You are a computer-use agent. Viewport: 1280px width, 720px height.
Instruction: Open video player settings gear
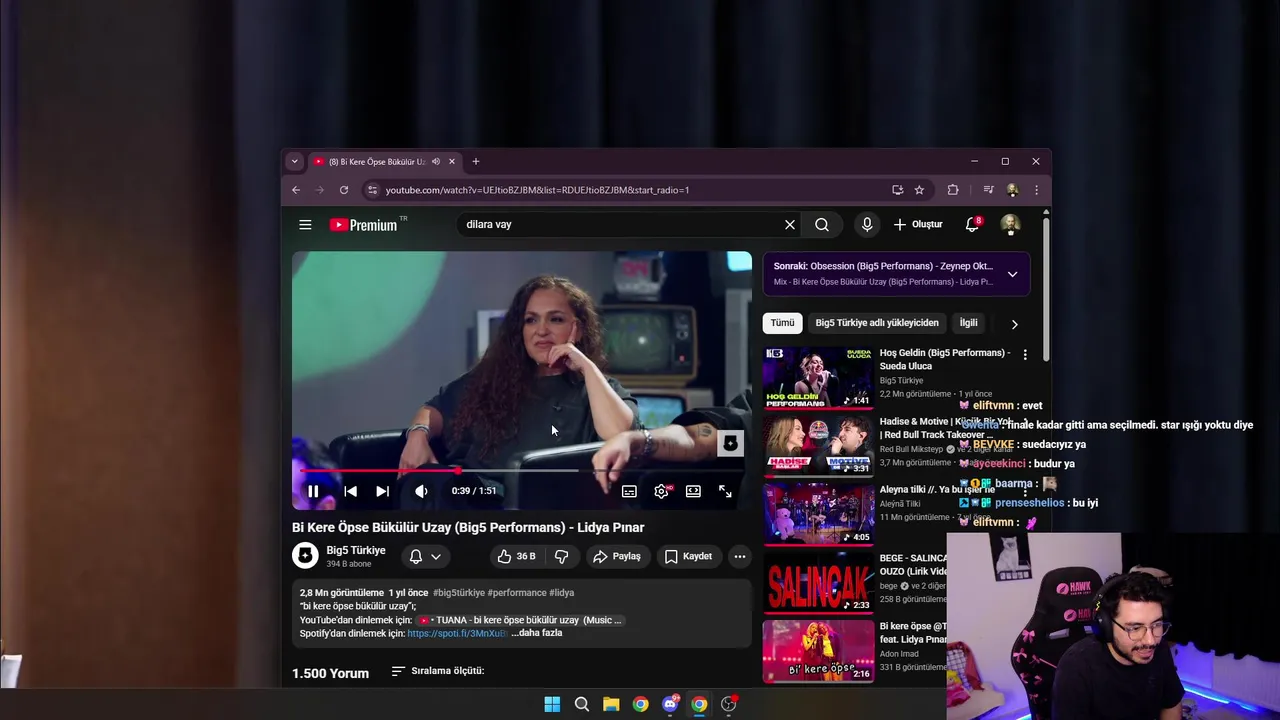click(x=661, y=491)
